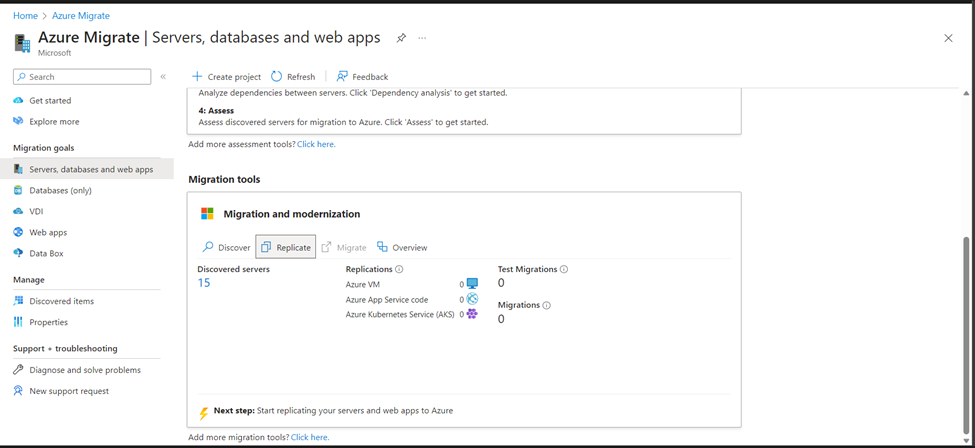
Task: Click the greyed Migrate button
Action: [x=344, y=248]
